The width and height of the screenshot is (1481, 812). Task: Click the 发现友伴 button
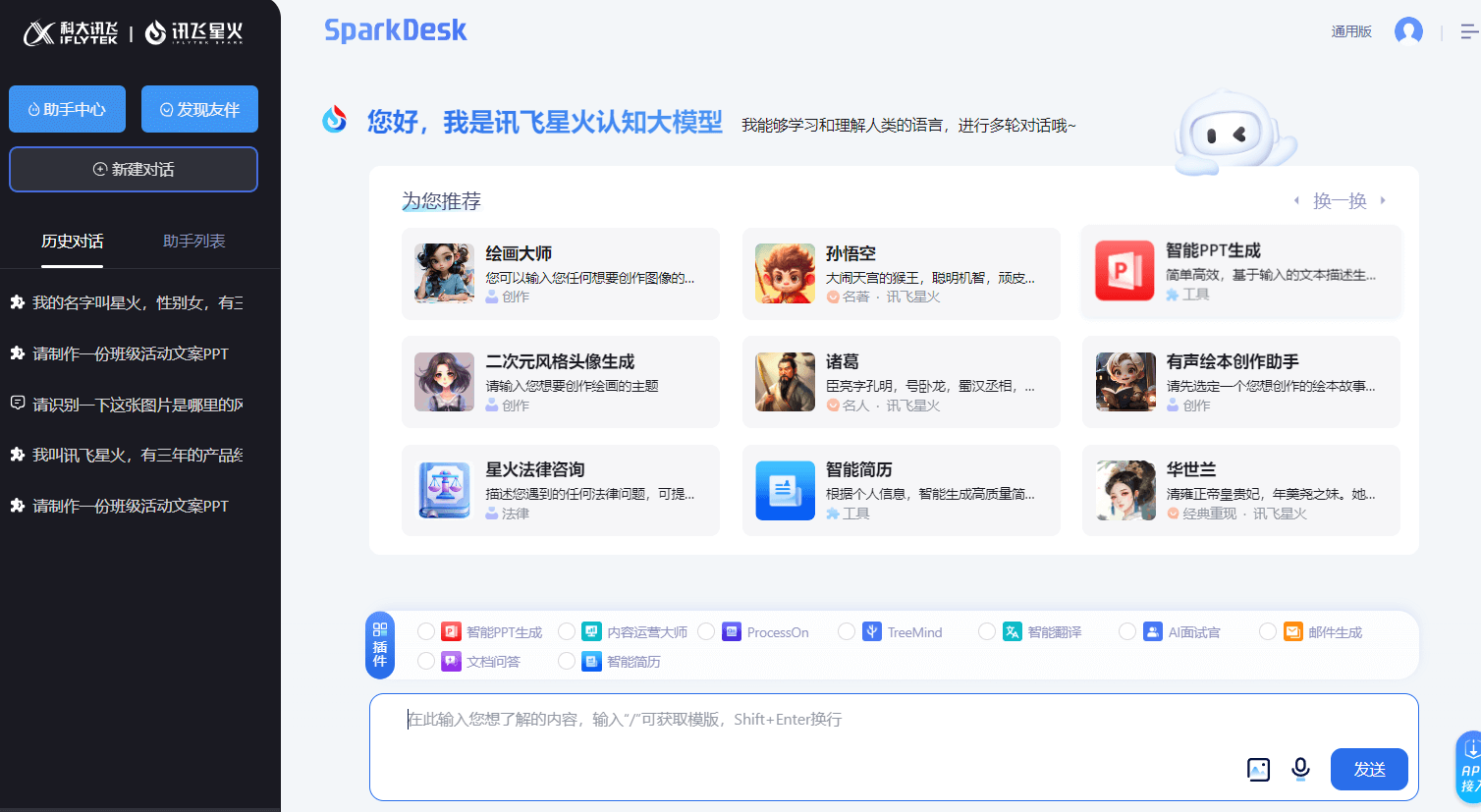coord(199,109)
